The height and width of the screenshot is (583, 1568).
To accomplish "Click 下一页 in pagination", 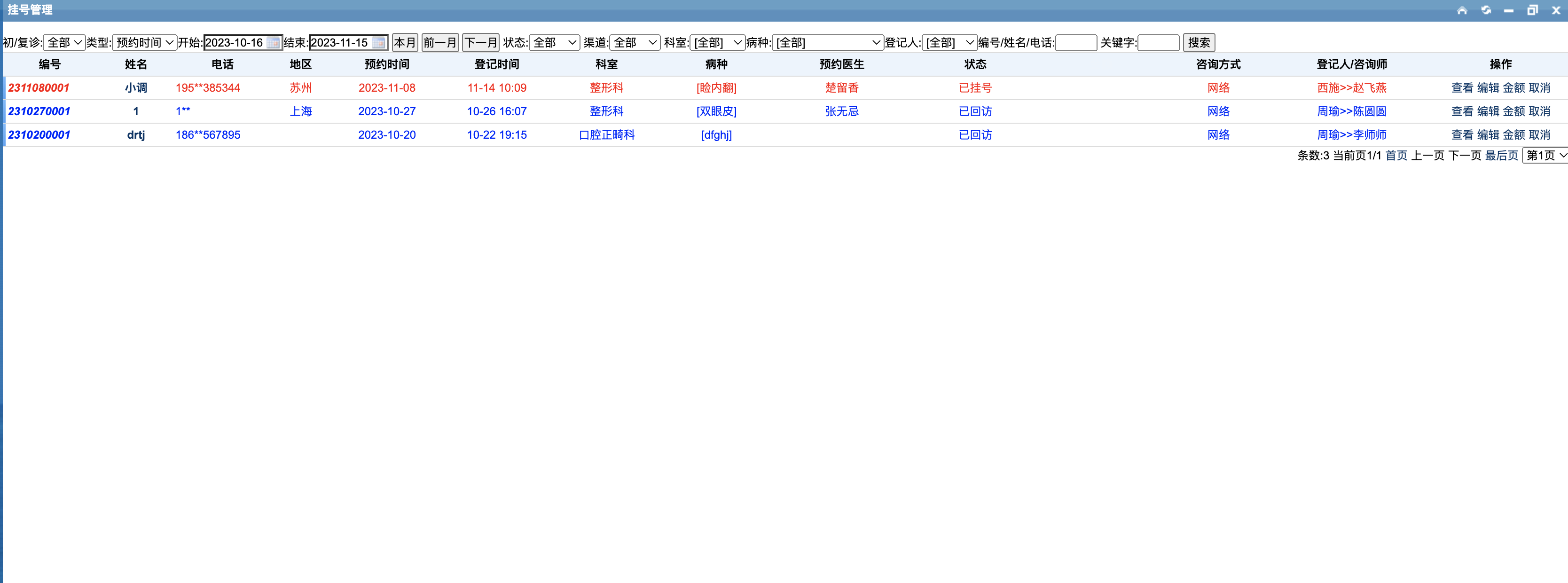I will [x=1465, y=156].
